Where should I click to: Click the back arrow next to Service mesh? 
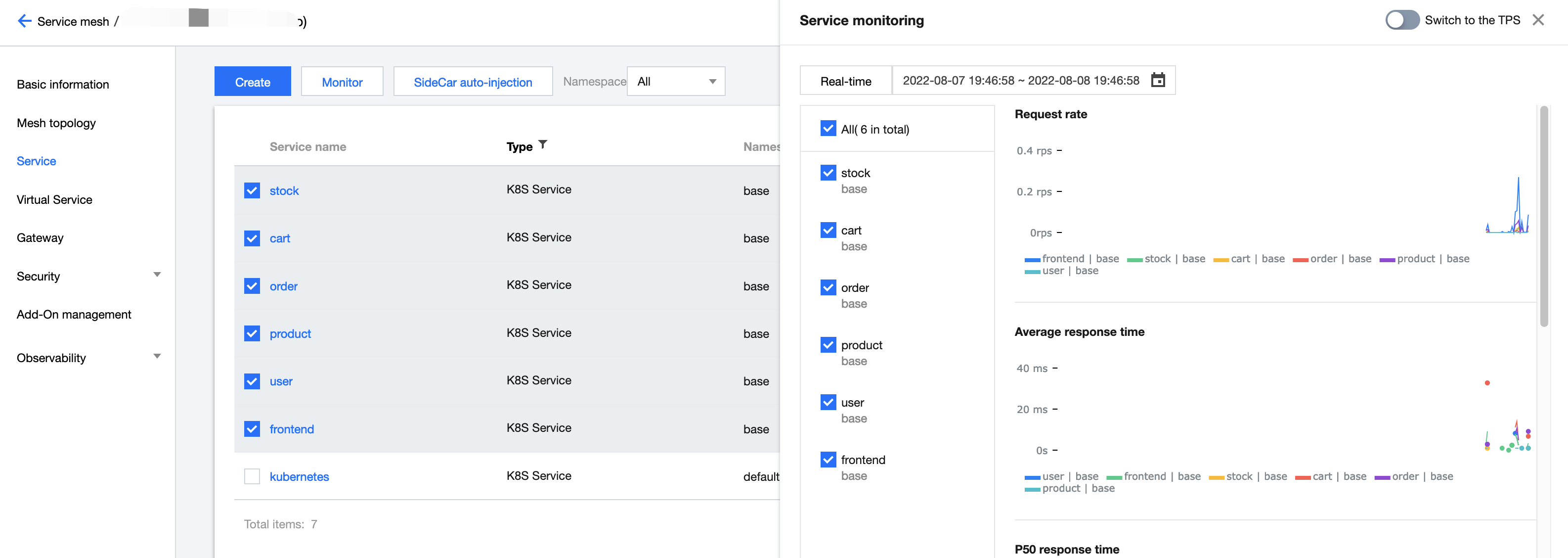click(x=24, y=21)
